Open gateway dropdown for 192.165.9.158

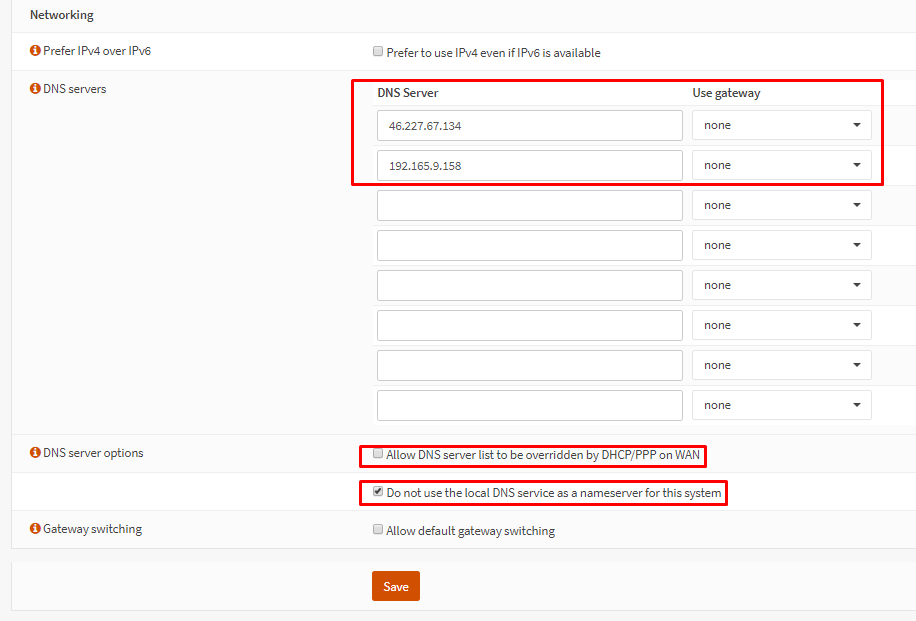tap(781, 164)
